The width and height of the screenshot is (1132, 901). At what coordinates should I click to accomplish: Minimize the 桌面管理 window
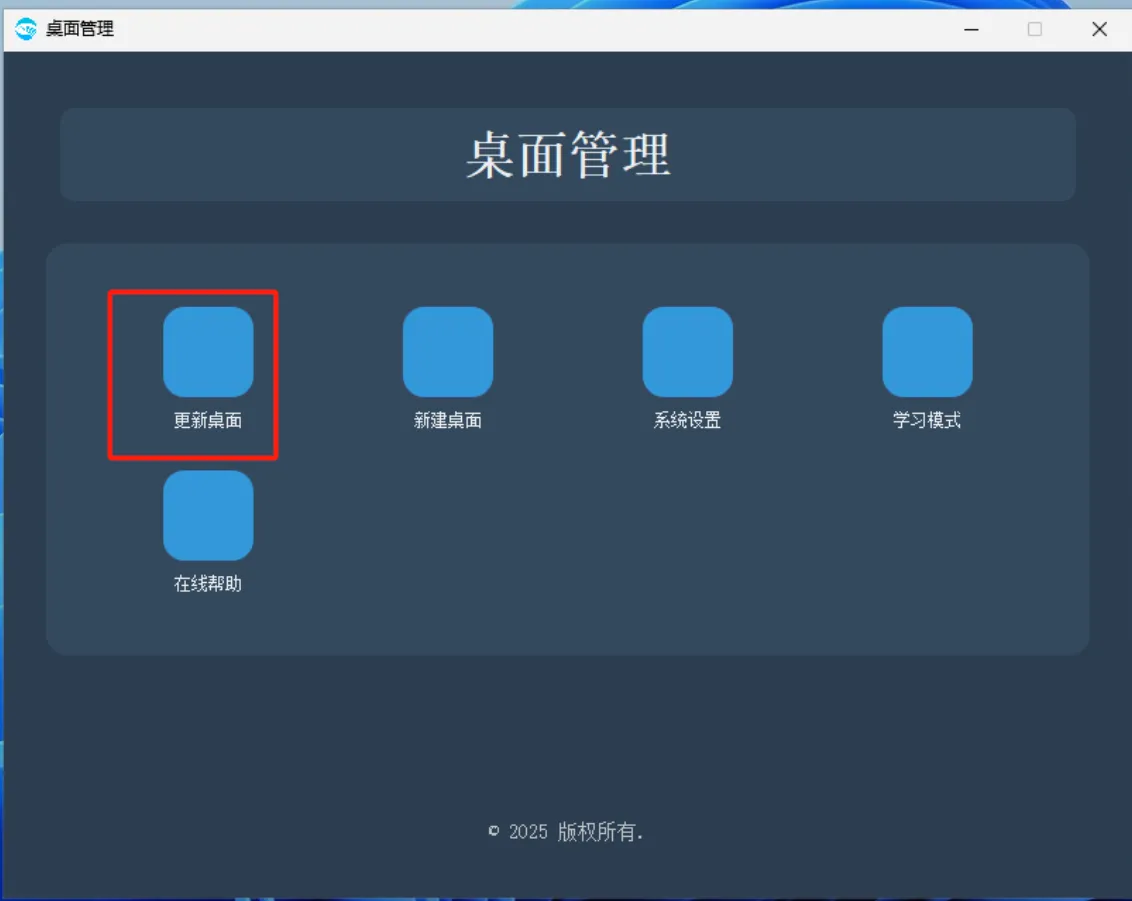970,29
